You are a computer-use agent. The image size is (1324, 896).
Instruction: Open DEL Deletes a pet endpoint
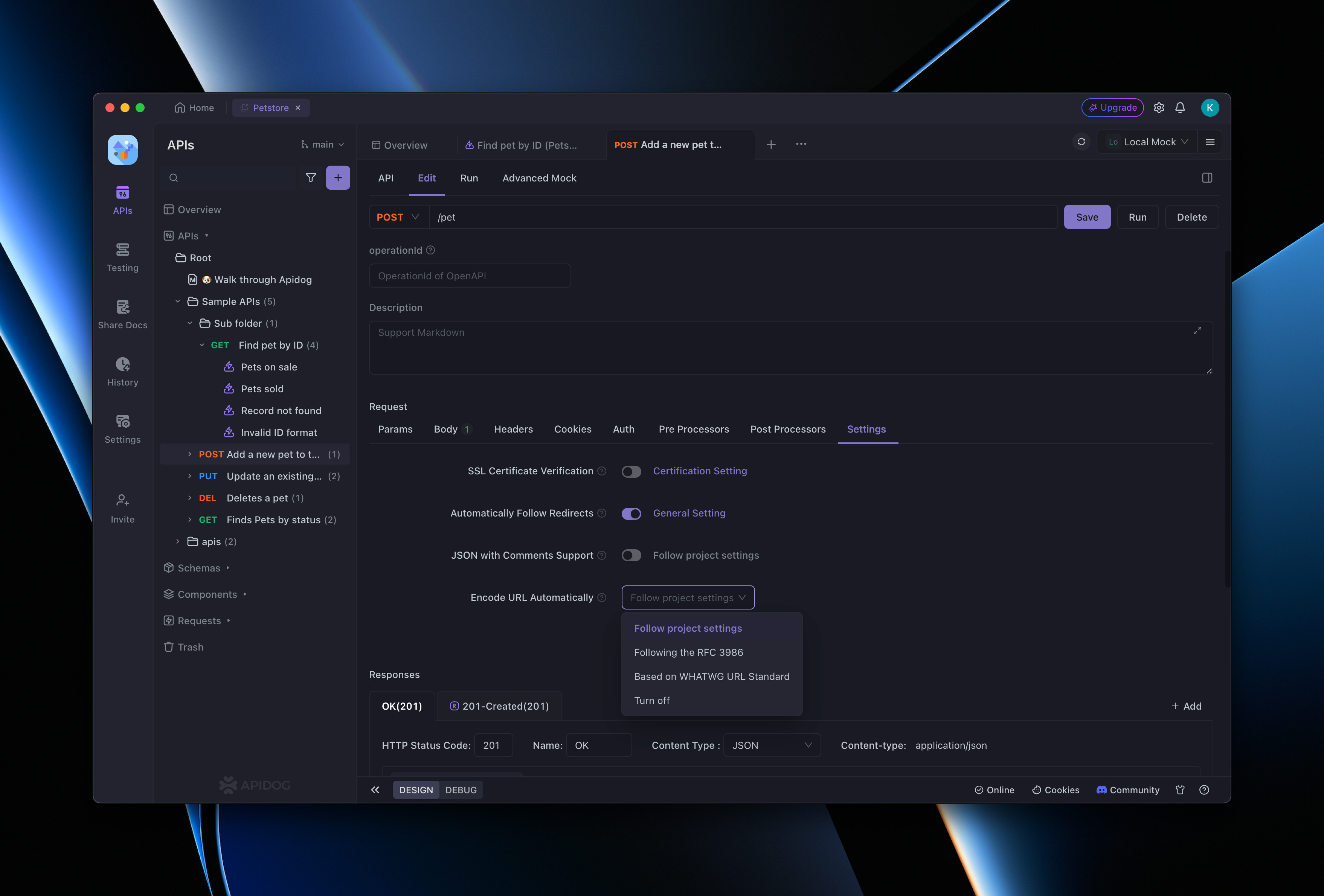click(255, 498)
